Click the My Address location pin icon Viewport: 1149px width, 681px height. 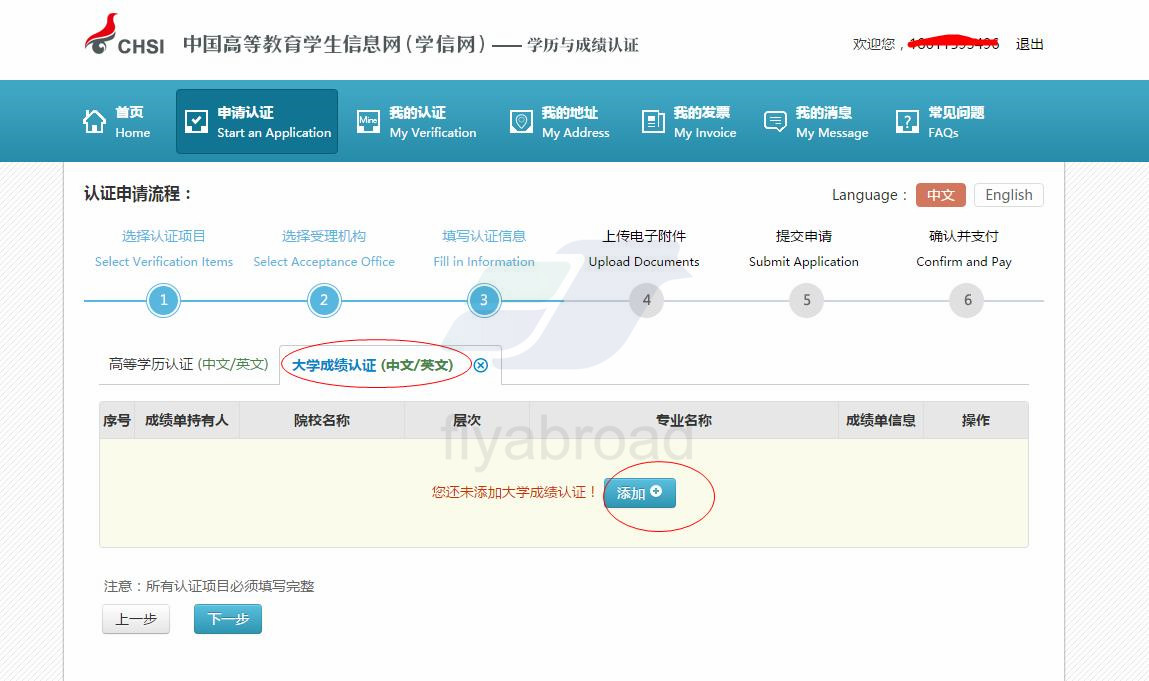[521, 122]
